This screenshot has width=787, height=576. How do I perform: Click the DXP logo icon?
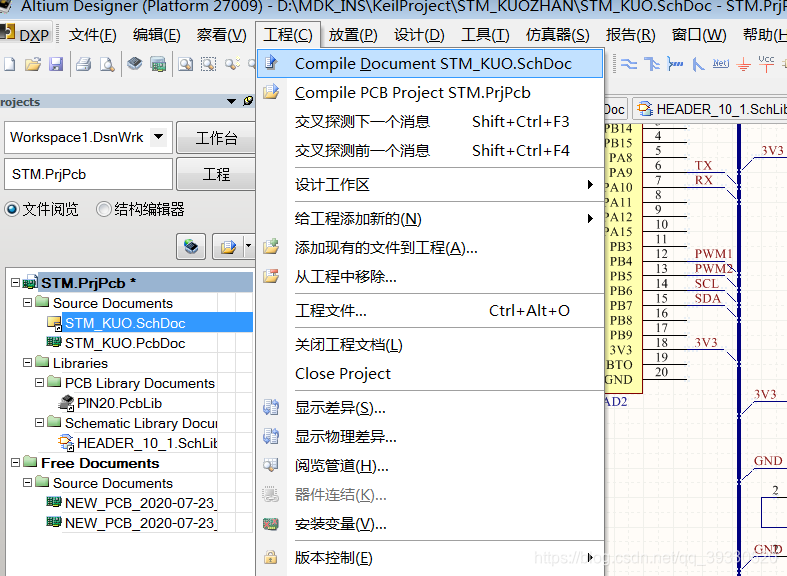pyautogui.click(x=8, y=33)
